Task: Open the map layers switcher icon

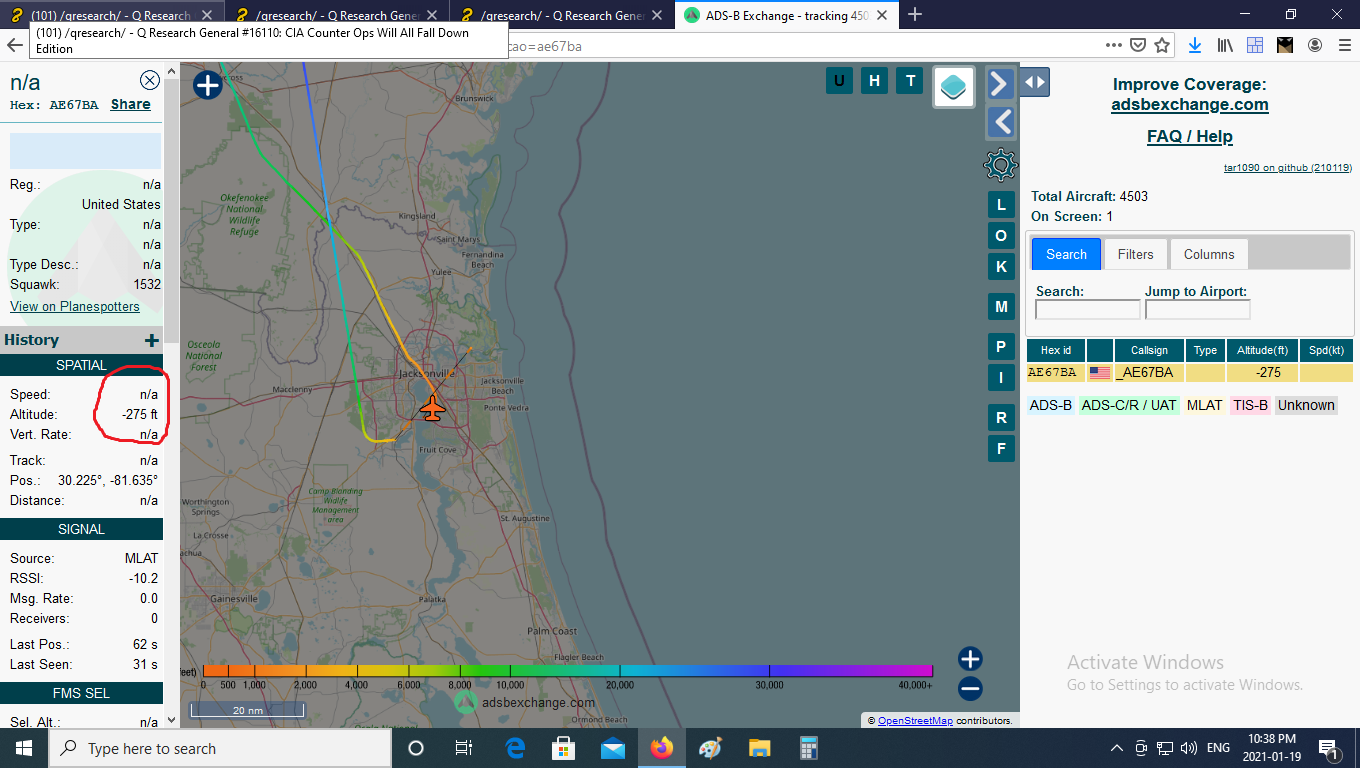Action: click(x=955, y=87)
